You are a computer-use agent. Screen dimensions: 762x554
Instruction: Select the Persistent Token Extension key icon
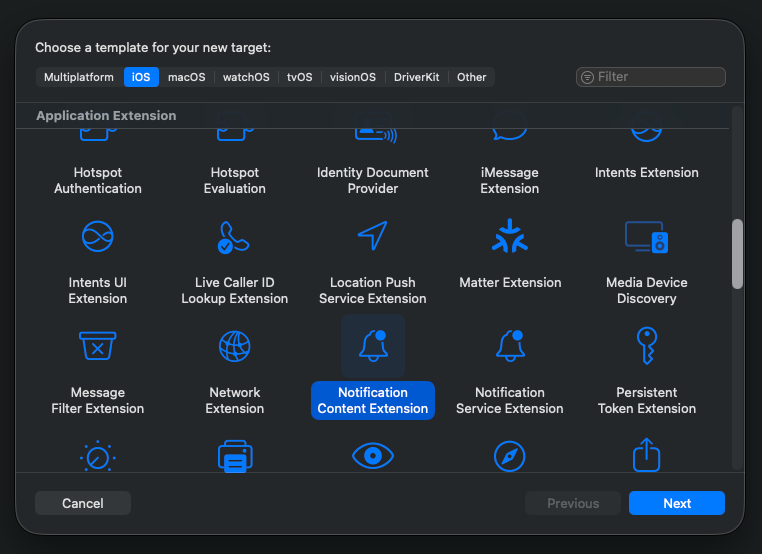click(x=647, y=346)
